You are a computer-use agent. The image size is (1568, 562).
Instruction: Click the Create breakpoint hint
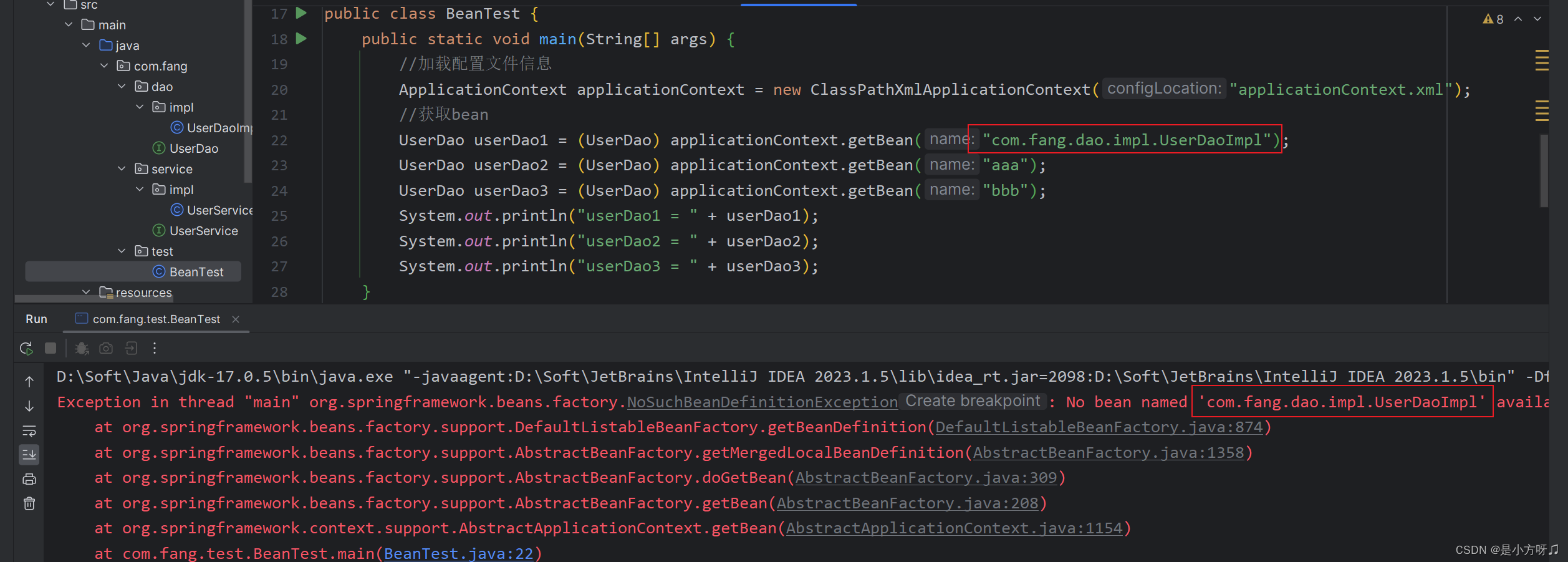tap(973, 401)
